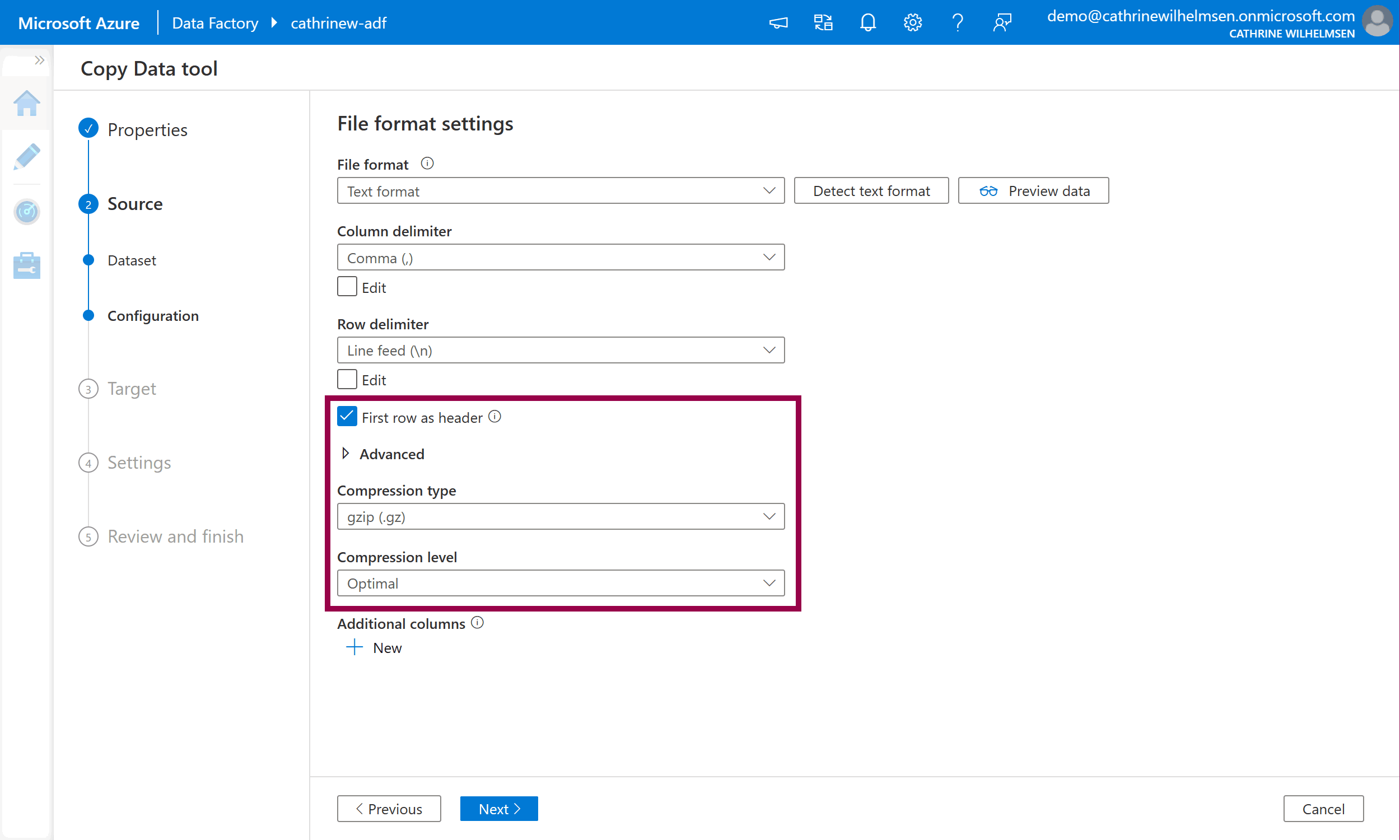The height and width of the screenshot is (840, 1400).
Task: Check Edit under Column delimiter
Action: point(347,287)
